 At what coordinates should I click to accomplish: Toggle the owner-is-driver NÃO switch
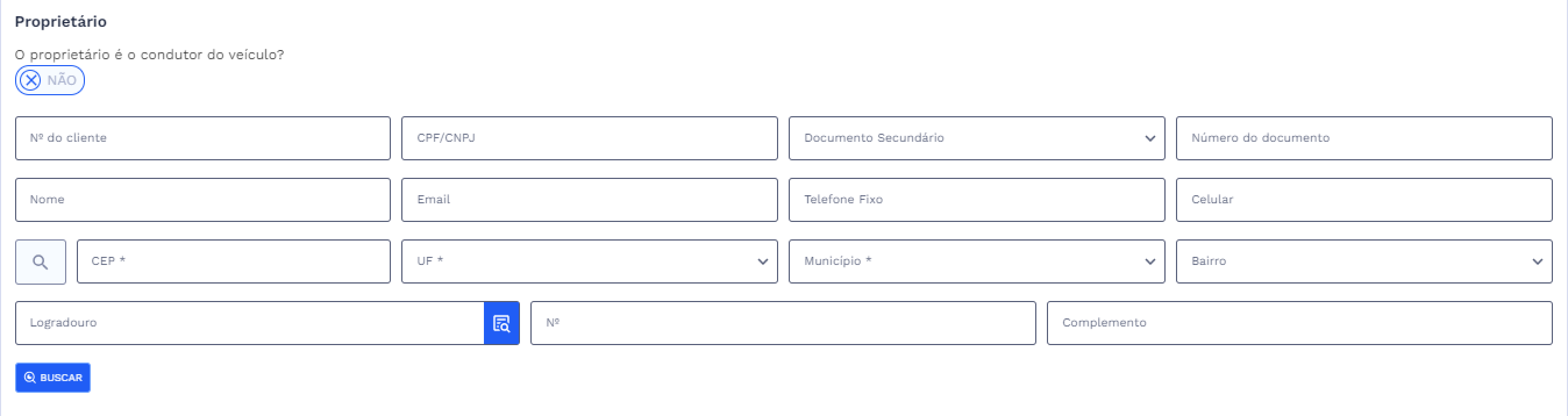tap(50, 80)
